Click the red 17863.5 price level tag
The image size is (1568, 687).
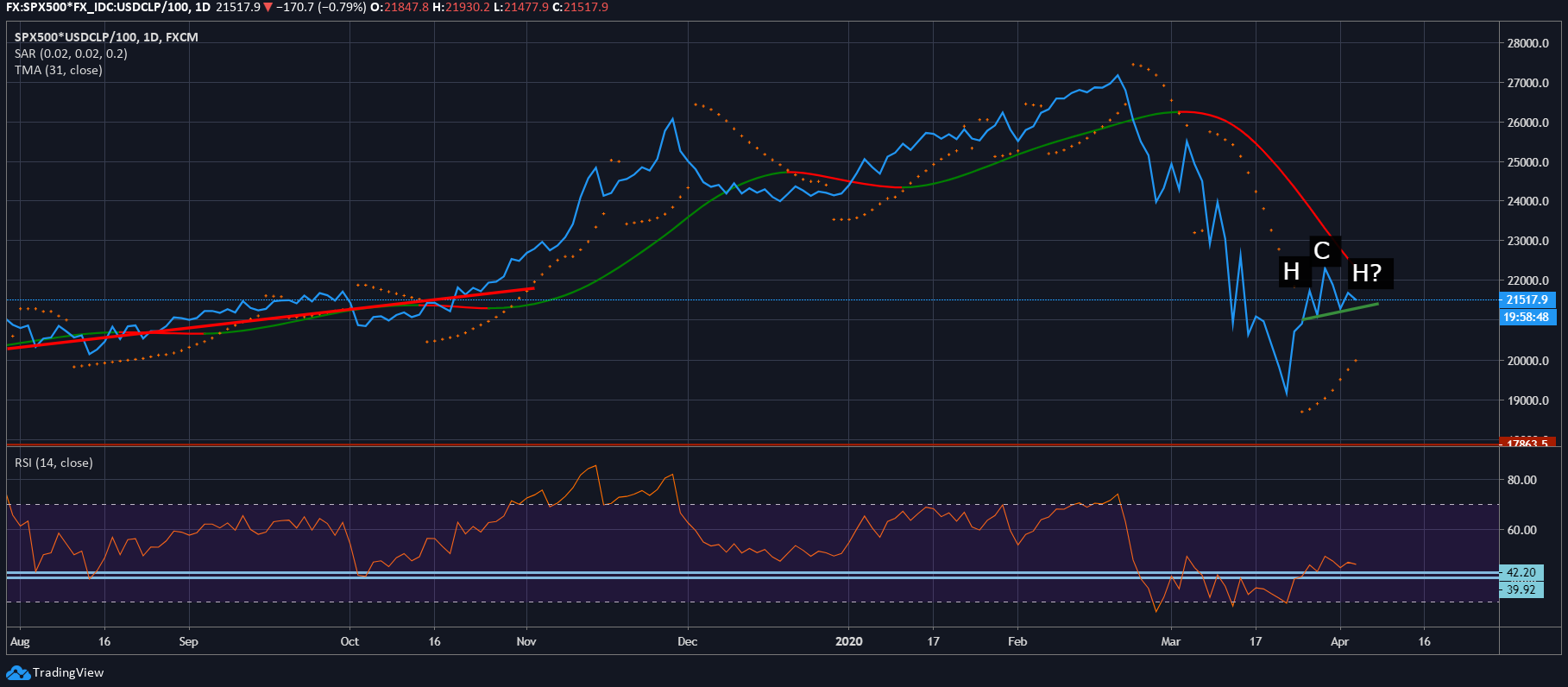1527,442
